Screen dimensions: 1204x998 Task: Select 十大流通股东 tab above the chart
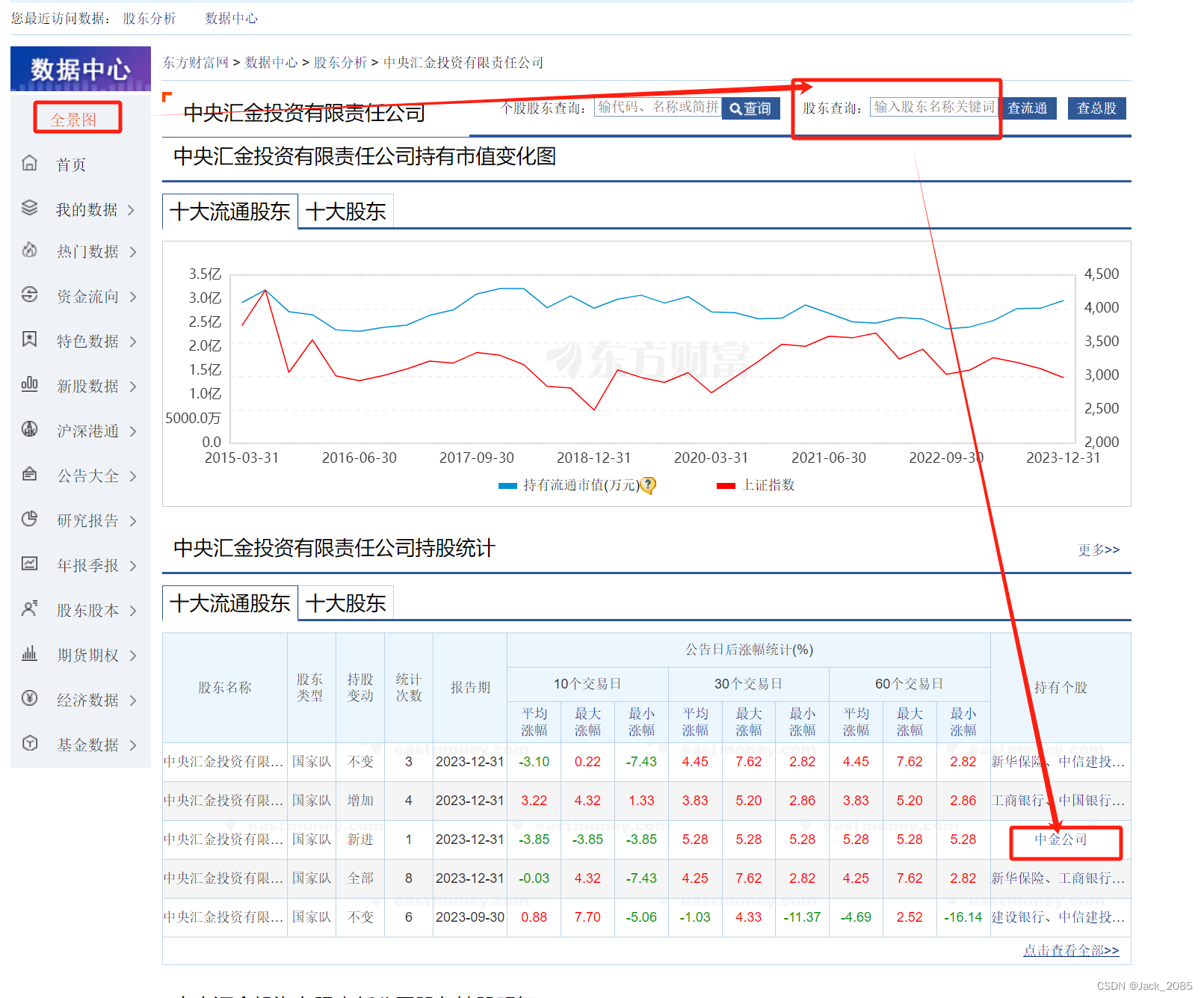230,212
